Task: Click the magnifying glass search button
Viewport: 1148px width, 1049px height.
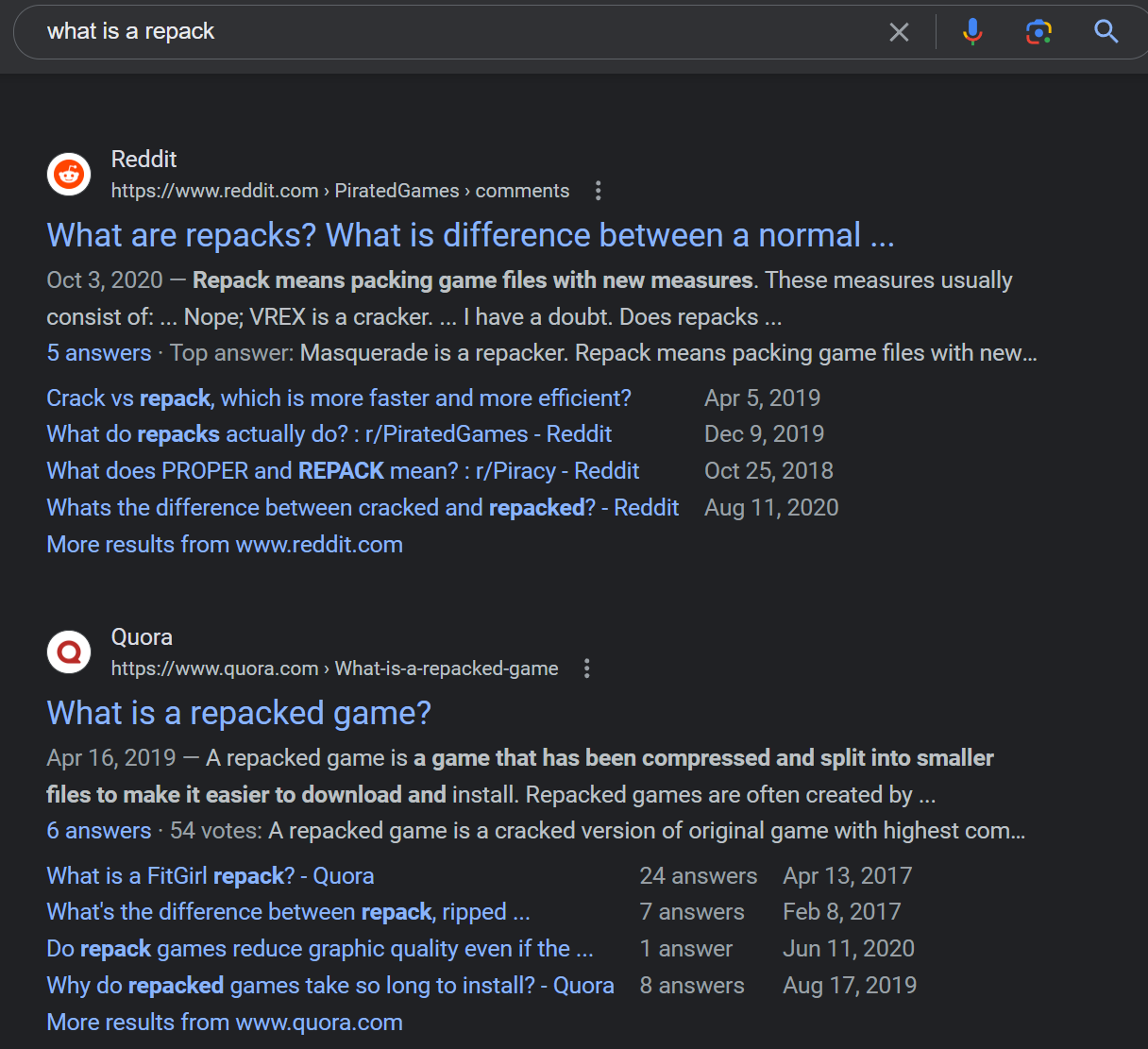Action: pos(1106,32)
